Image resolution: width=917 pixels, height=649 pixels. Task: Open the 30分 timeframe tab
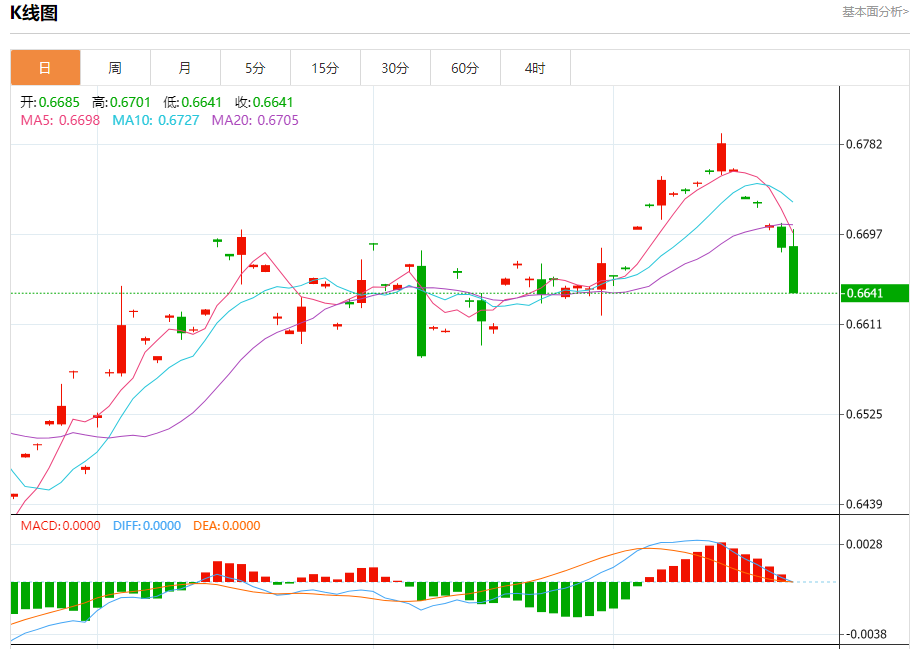pos(395,68)
